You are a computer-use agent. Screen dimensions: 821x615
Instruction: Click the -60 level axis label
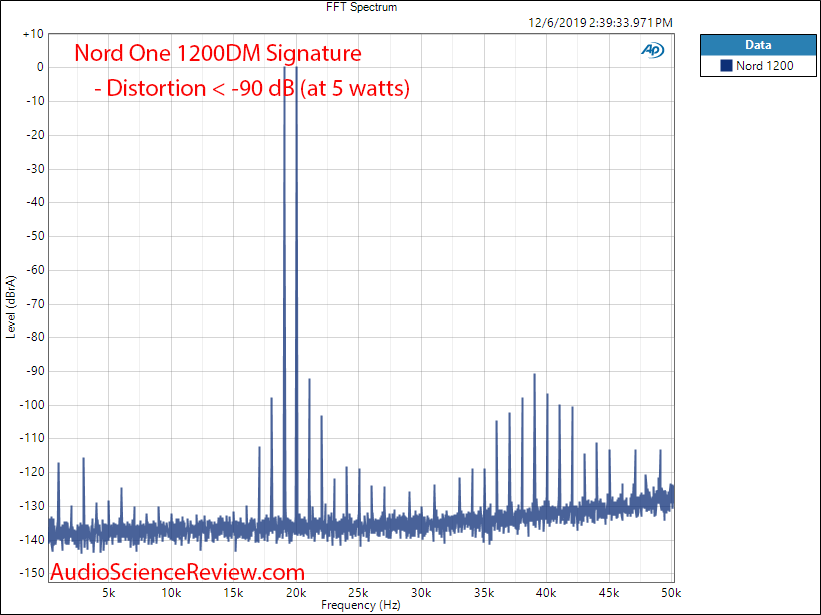35,270
